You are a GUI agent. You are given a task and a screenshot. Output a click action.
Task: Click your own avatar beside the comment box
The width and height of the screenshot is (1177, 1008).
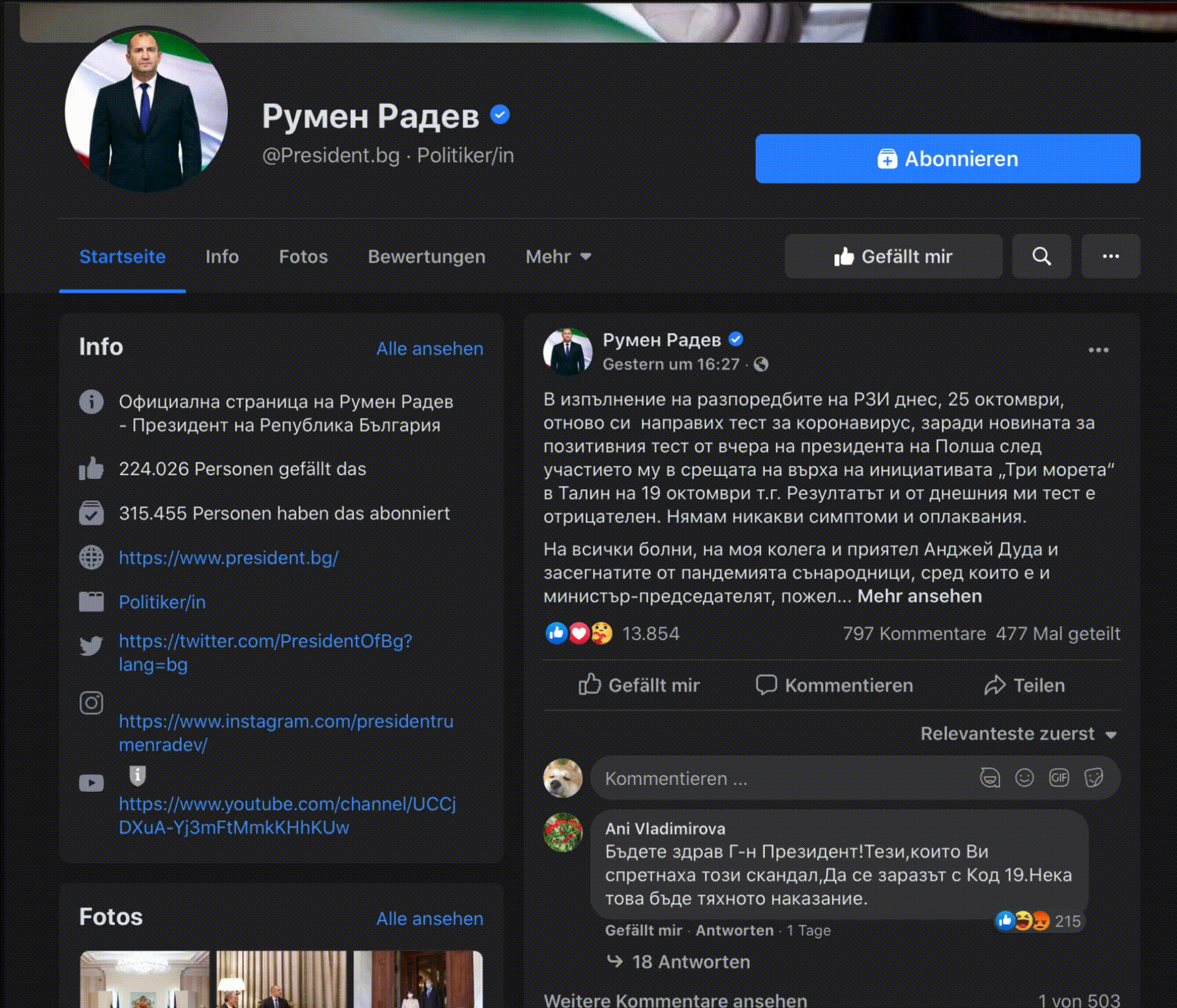click(x=563, y=778)
